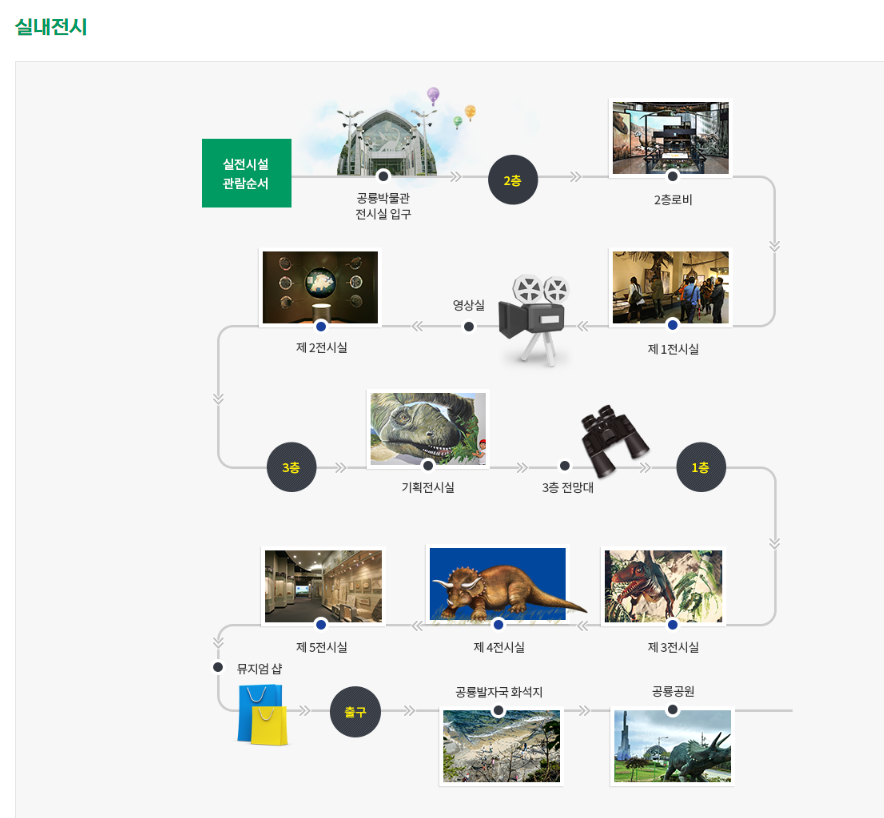The image size is (884, 818).
Task: Open the 2층로비 lobby photo
Action: [x=670, y=138]
